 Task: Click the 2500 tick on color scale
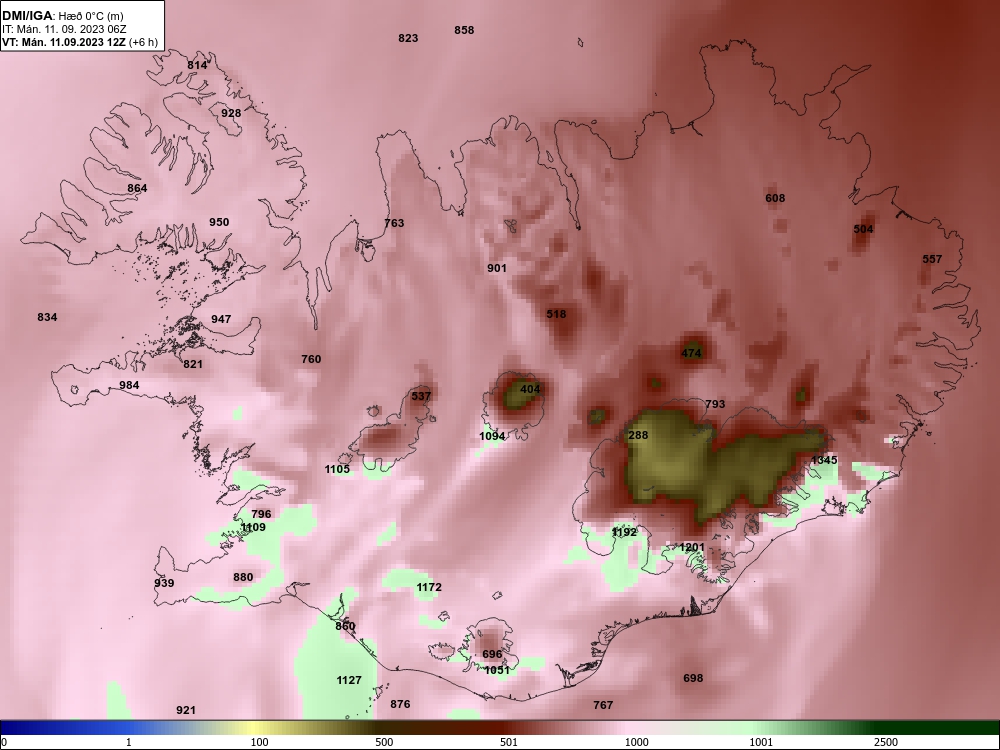[x=886, y=742]
